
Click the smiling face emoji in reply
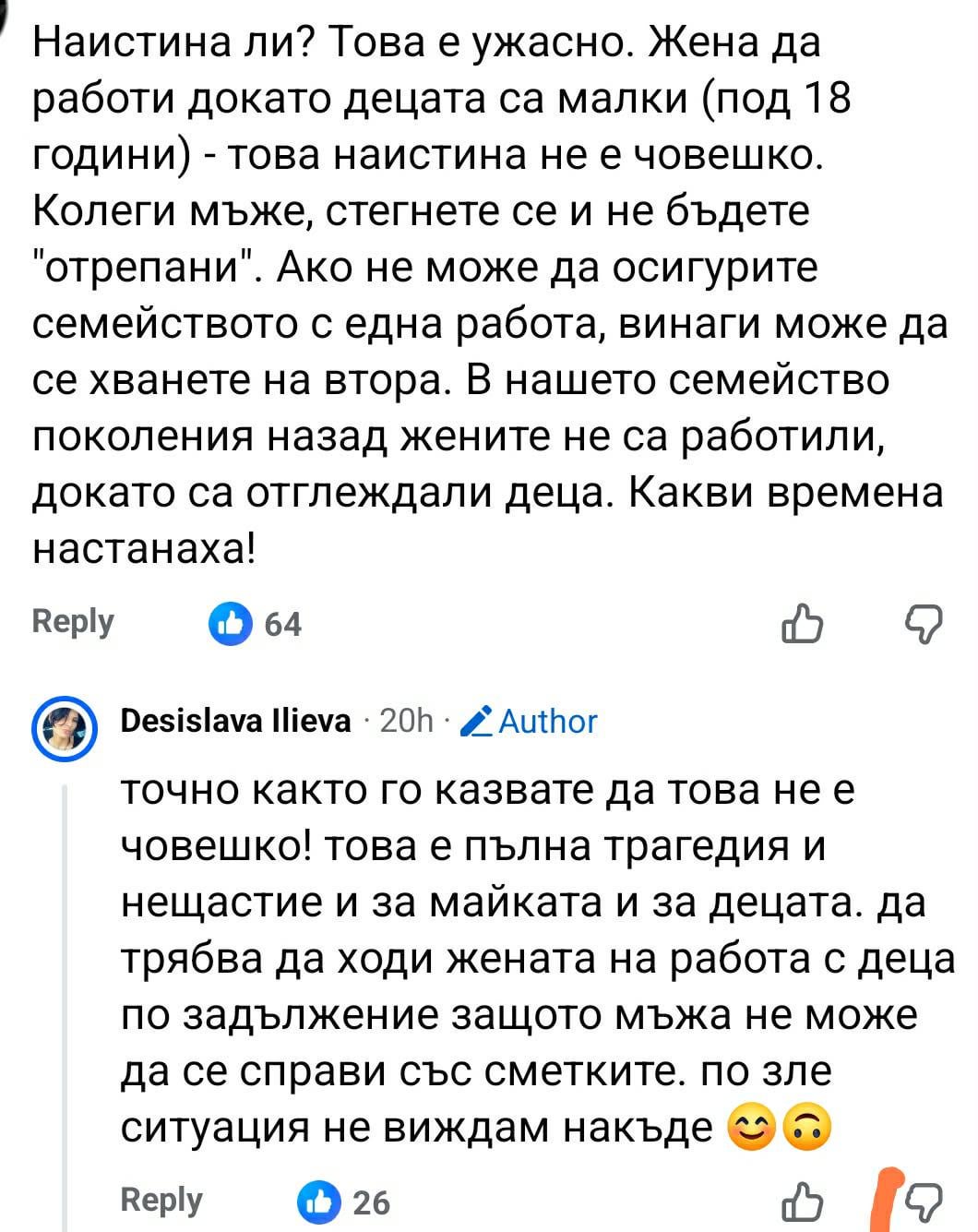coord(751,1127)
